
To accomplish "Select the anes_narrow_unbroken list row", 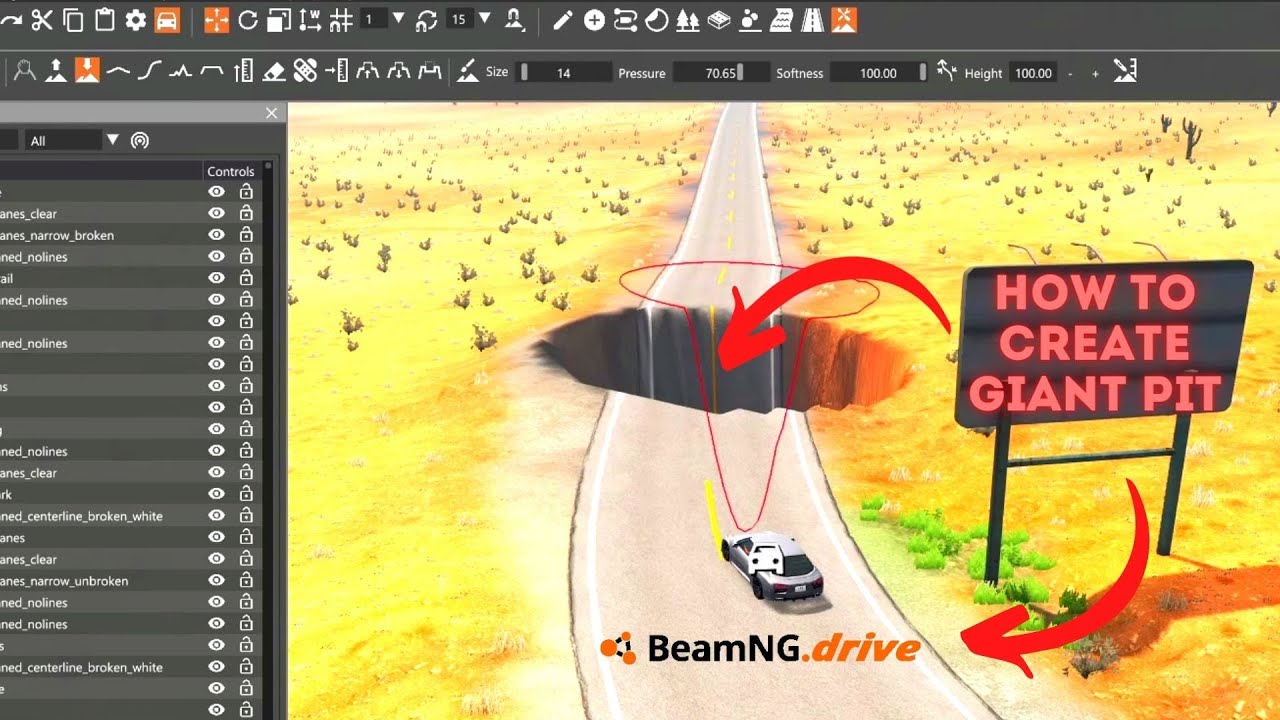I will coord(130,581).
